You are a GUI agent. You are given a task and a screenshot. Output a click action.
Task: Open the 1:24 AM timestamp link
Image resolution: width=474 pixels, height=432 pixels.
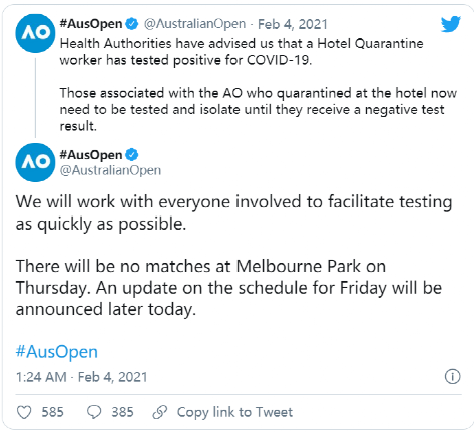click(x=81, y=377)
